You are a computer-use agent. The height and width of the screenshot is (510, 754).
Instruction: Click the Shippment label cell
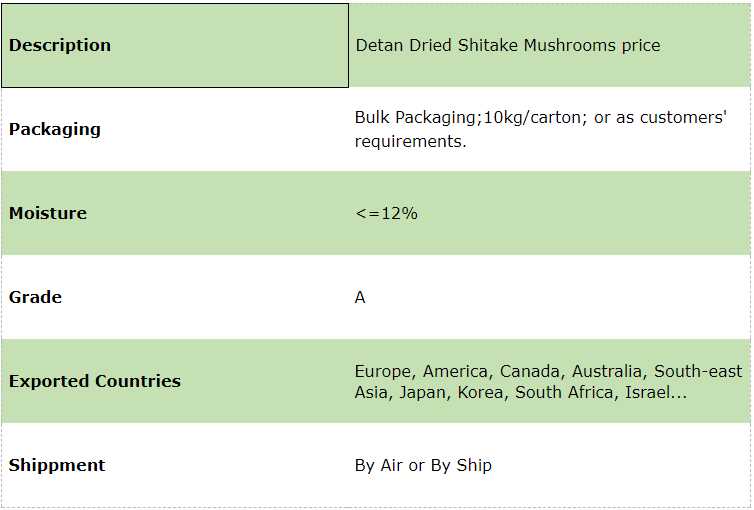(174, 465)
